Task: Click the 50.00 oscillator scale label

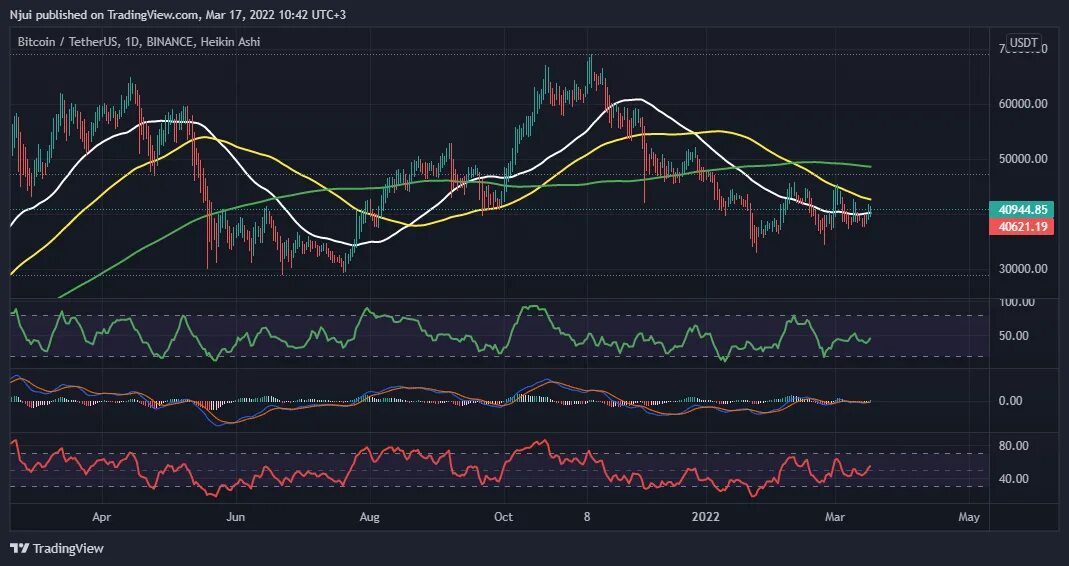Action: pos(1016,336)
